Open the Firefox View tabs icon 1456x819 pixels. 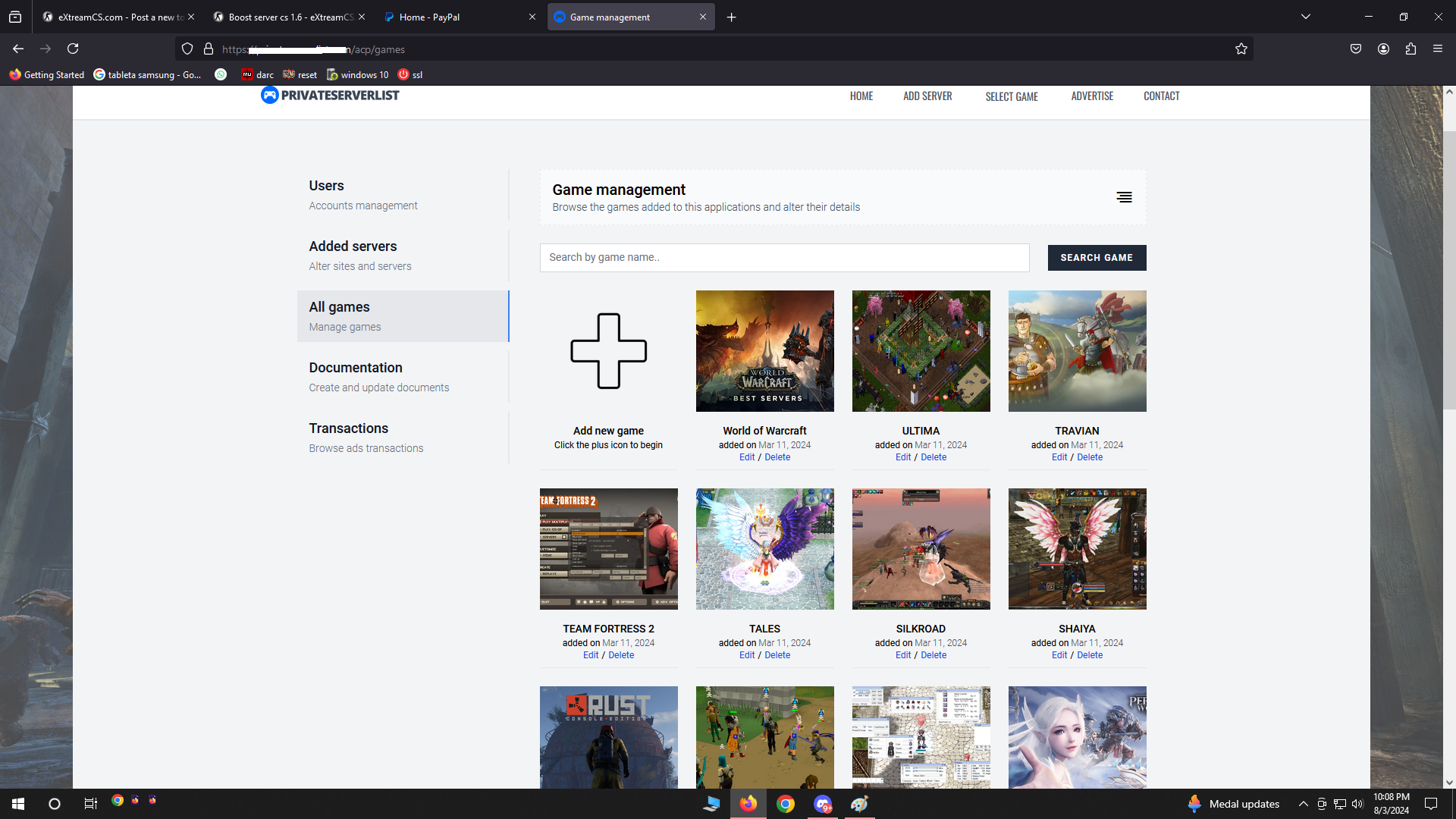[x=15, y=17]
